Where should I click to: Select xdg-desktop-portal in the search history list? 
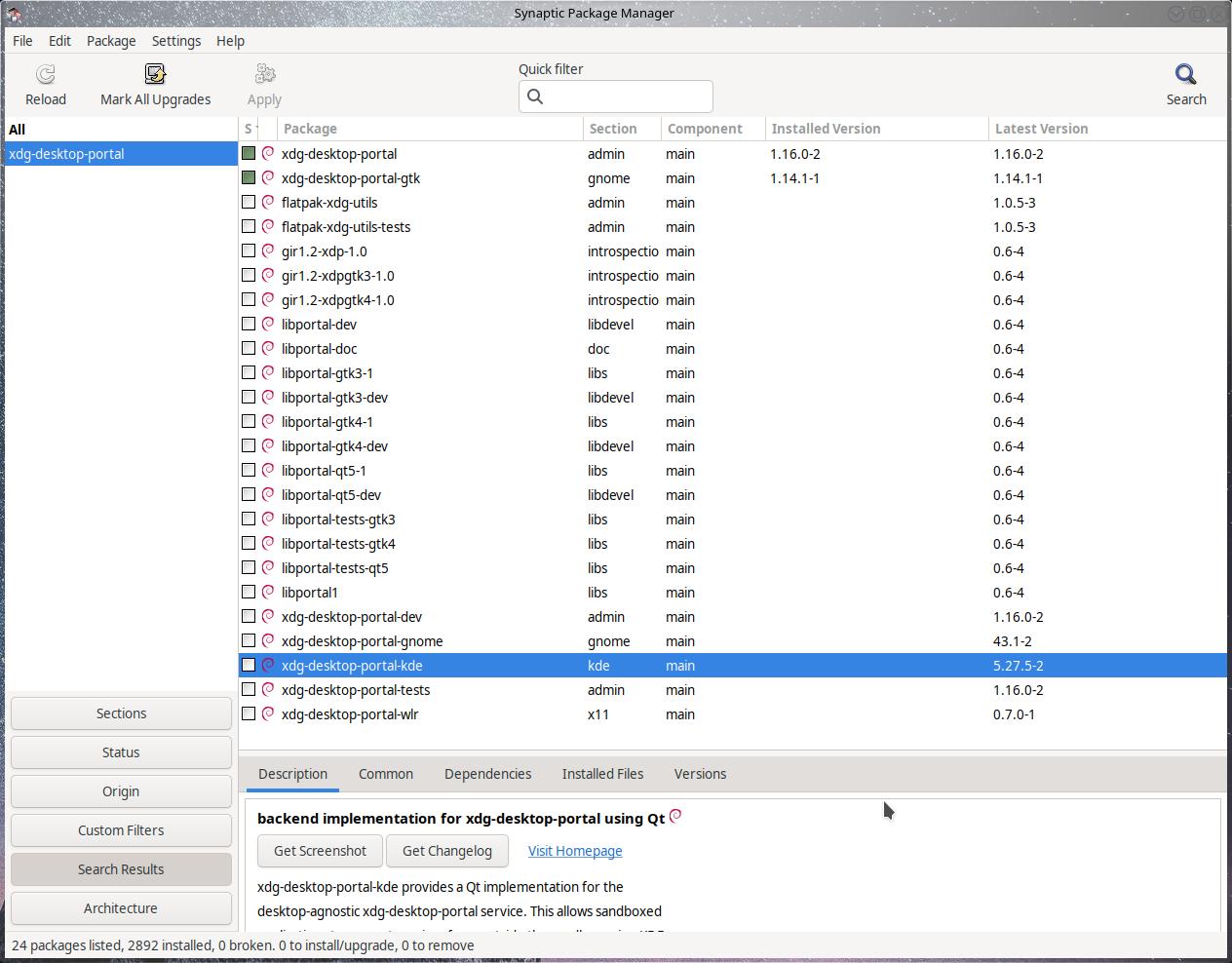(x=121, y=154)
